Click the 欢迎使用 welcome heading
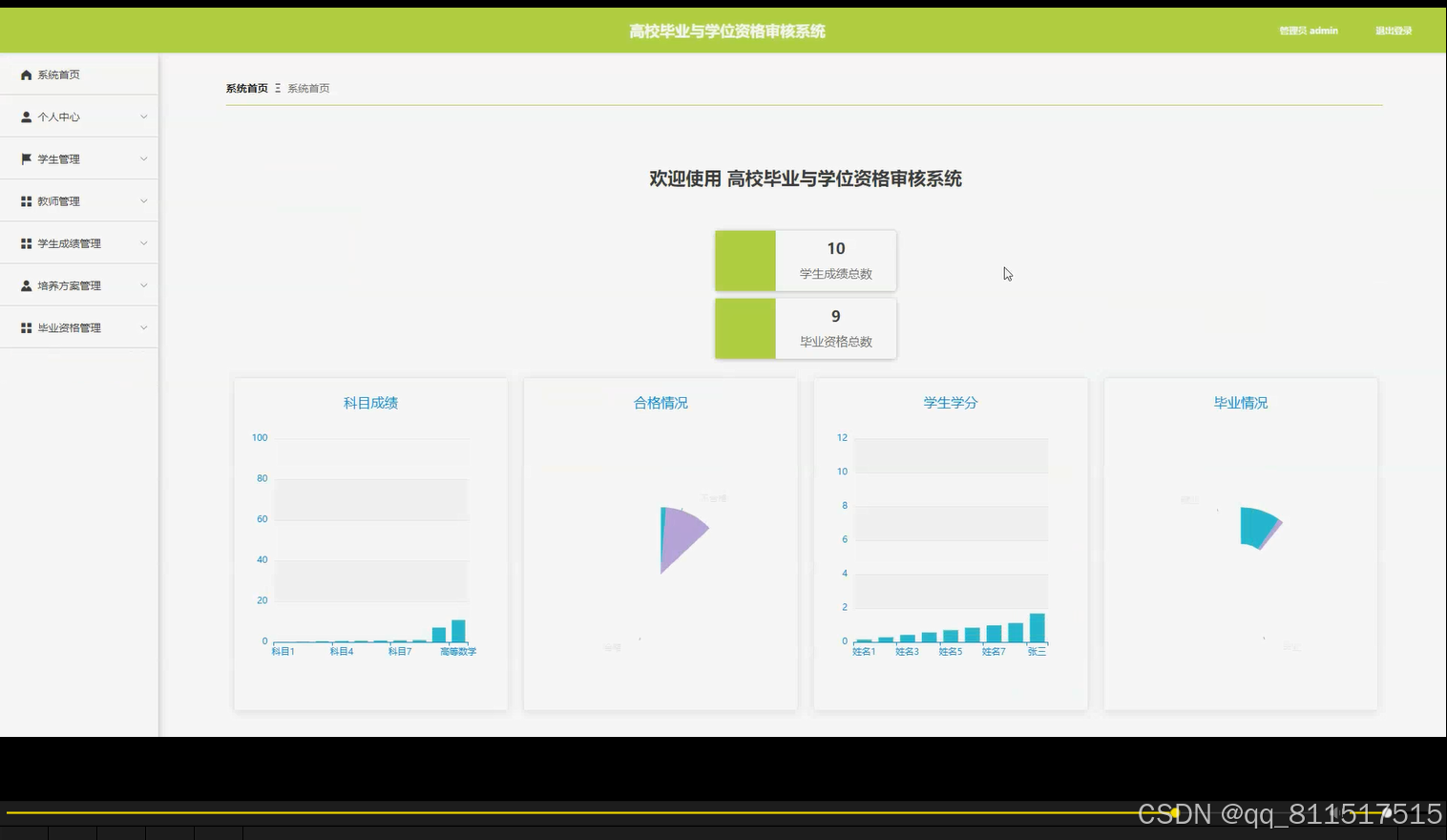Viewport: 1447px width, 840px height. pyautogui.click(x=806, y=178)
